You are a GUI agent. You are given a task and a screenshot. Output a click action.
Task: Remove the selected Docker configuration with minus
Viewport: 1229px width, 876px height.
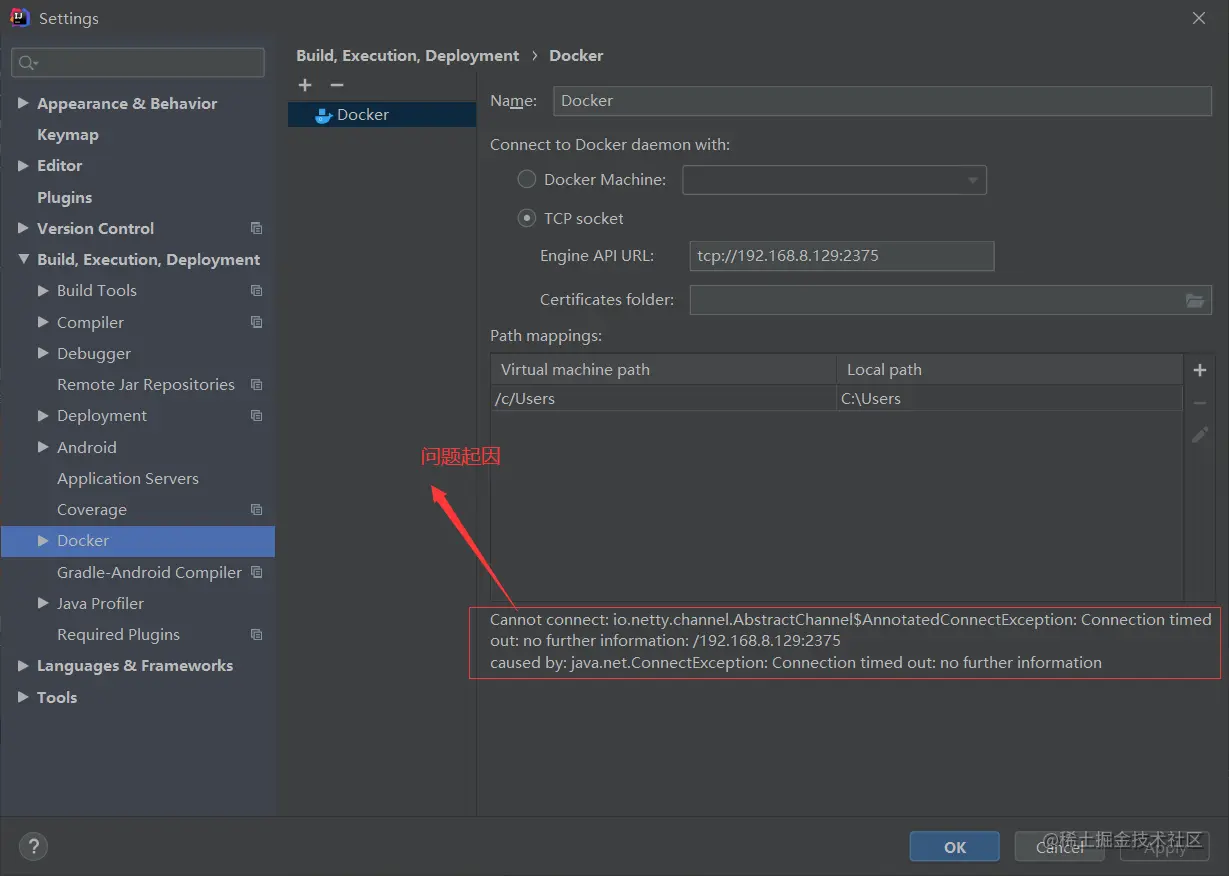point(337,85)
